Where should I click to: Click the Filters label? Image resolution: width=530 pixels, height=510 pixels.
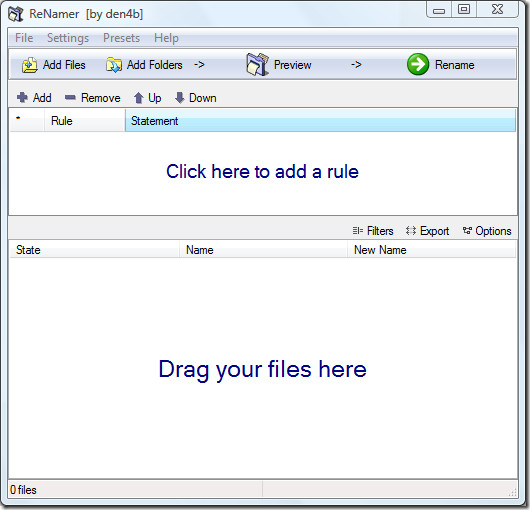tap(380, 231)
